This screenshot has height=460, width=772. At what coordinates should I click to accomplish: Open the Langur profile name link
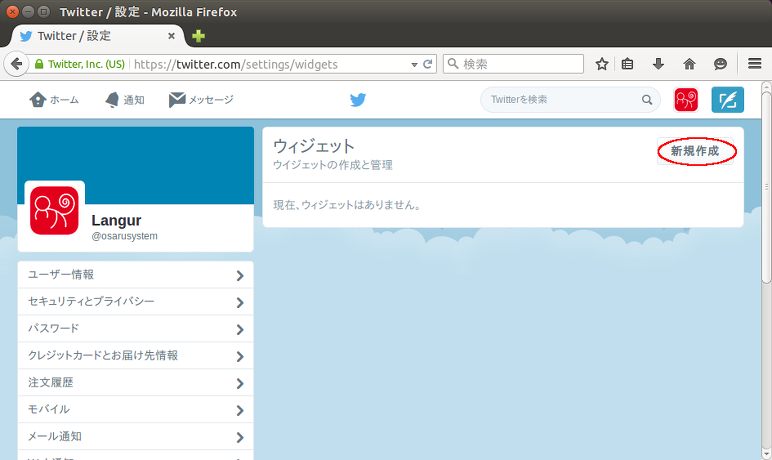[x=116, y=220]
